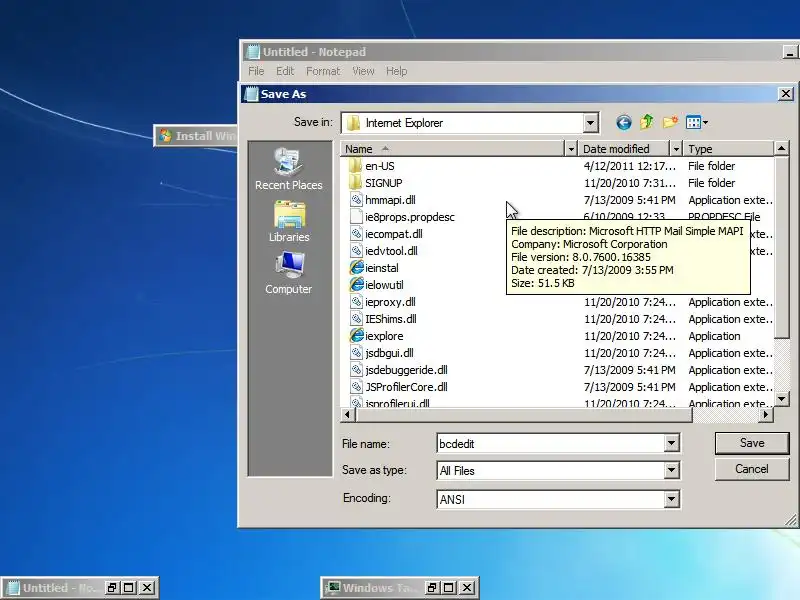
Task: Expand the Encoding dropdown
Action: 671,499
